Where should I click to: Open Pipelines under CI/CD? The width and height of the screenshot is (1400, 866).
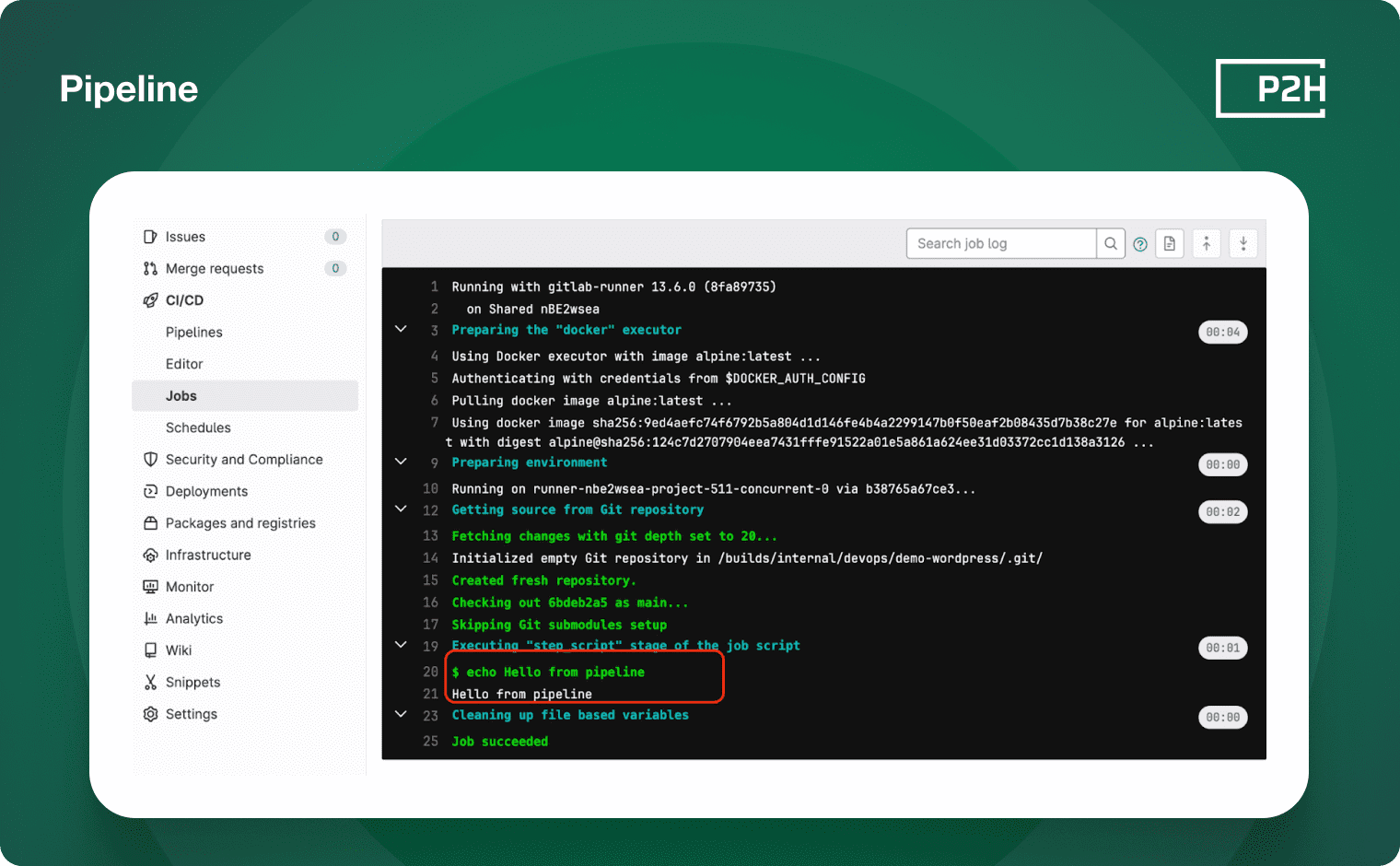[x=193, y=333]
